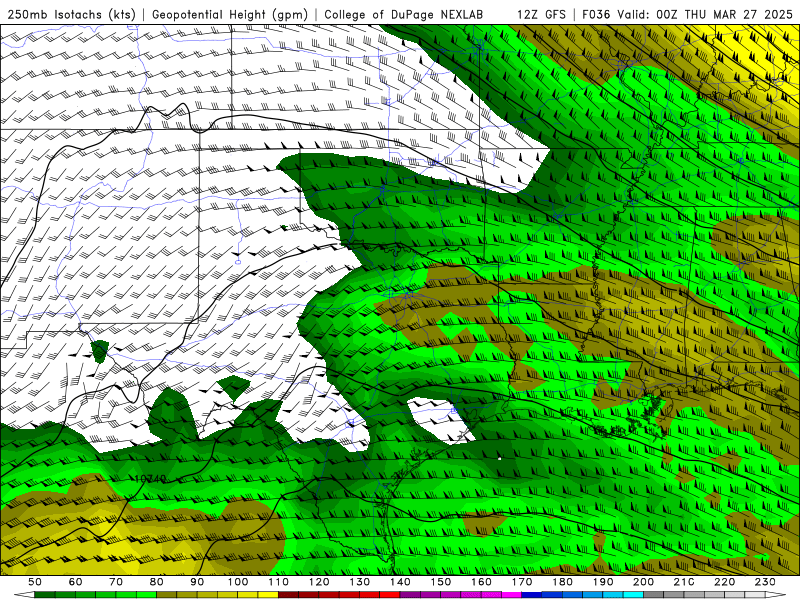Click the 80 value on the color scale
Viewport: 800px width, 600px height.
click(x=157, y=582)
